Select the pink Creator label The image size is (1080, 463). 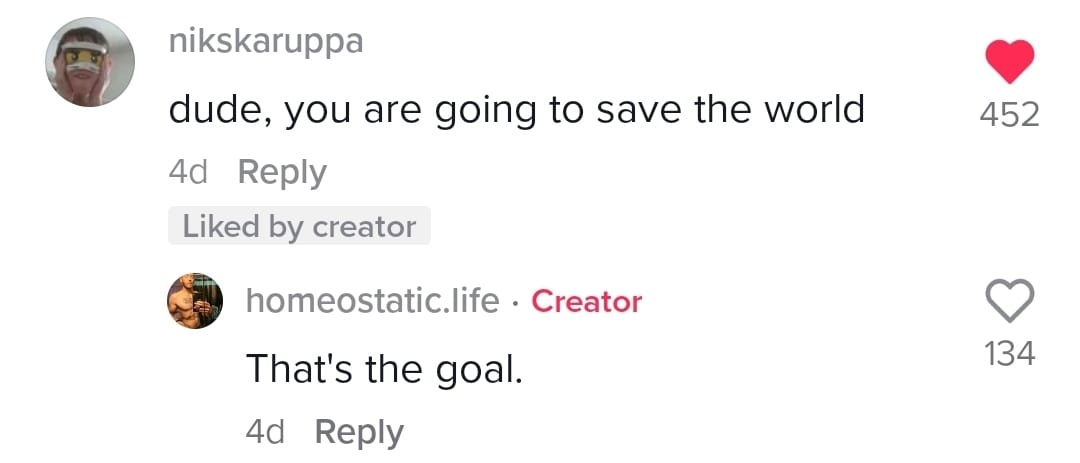tap(586, 300)
